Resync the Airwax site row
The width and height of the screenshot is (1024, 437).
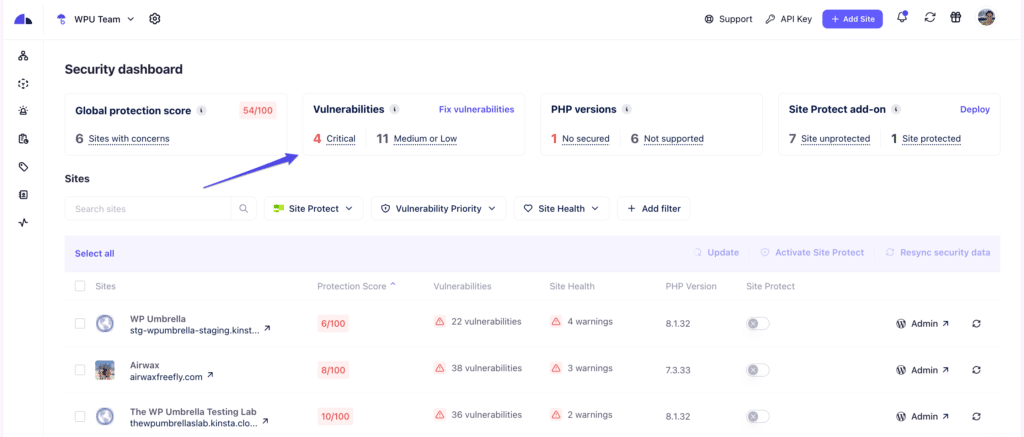976,370
